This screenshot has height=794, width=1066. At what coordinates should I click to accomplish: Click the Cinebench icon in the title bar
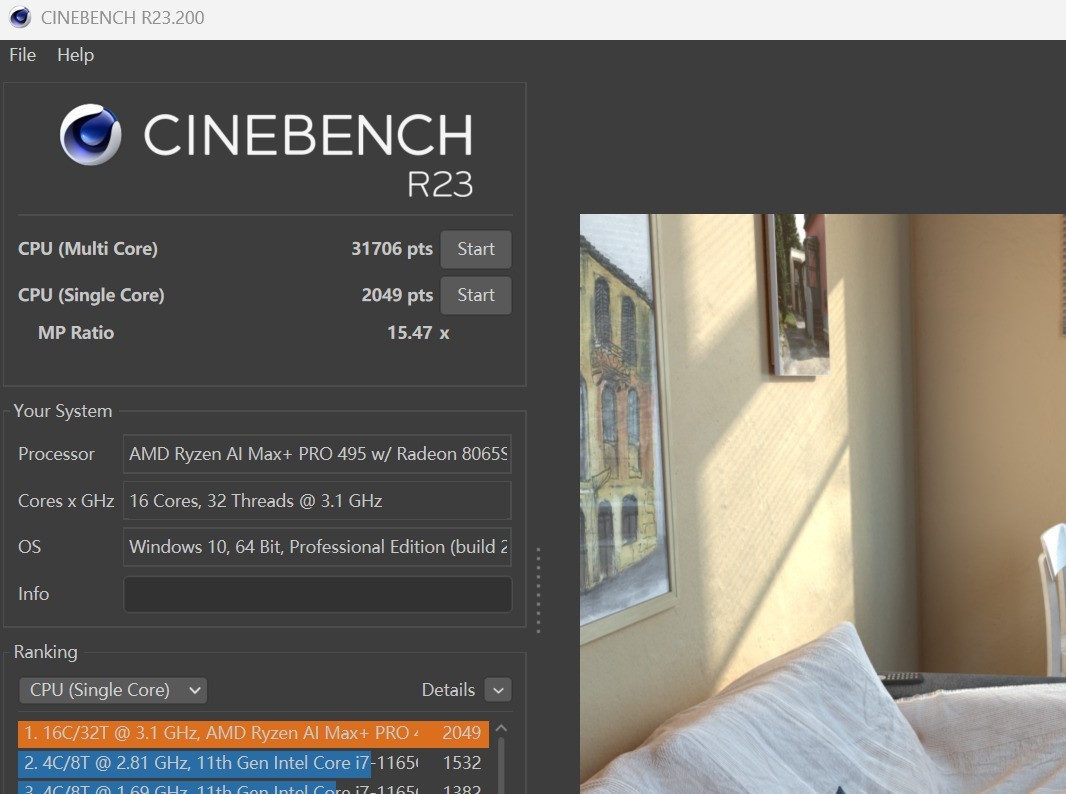(20, 17)
